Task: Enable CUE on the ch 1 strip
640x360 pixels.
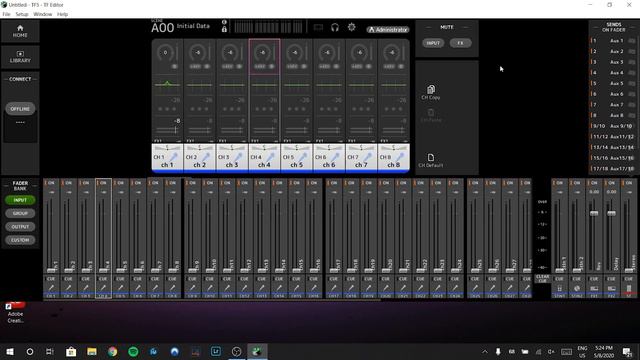Action: point(51,279)
